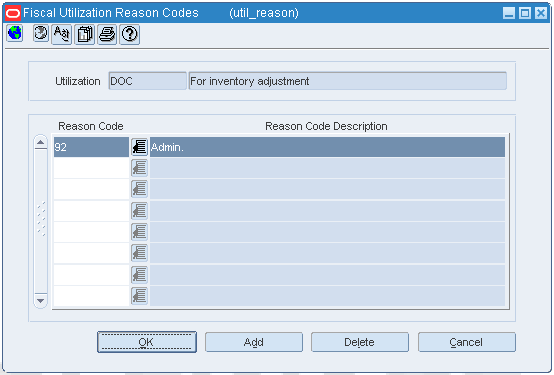Viewport: 554px width, 375px height.
Task: Click the Reason Code Description column header
Action: 326,126
